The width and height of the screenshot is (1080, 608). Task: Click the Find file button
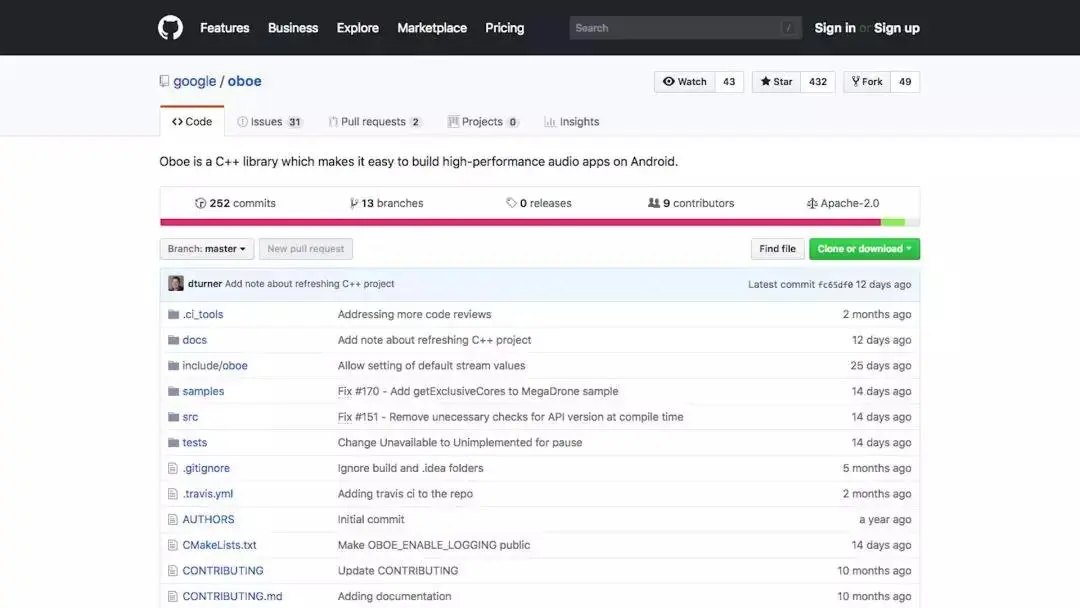[777, 249]
